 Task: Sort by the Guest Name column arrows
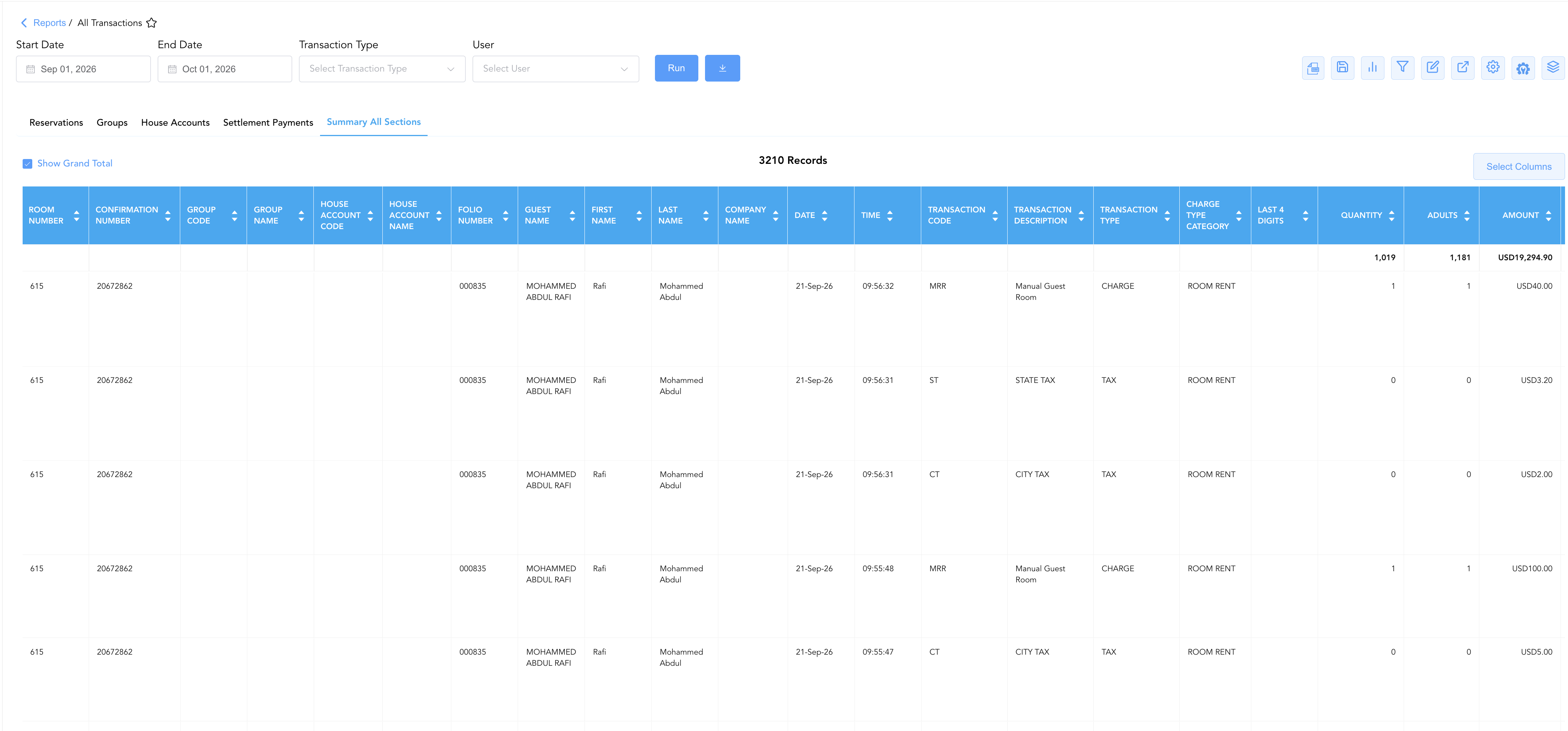[573, 215]
